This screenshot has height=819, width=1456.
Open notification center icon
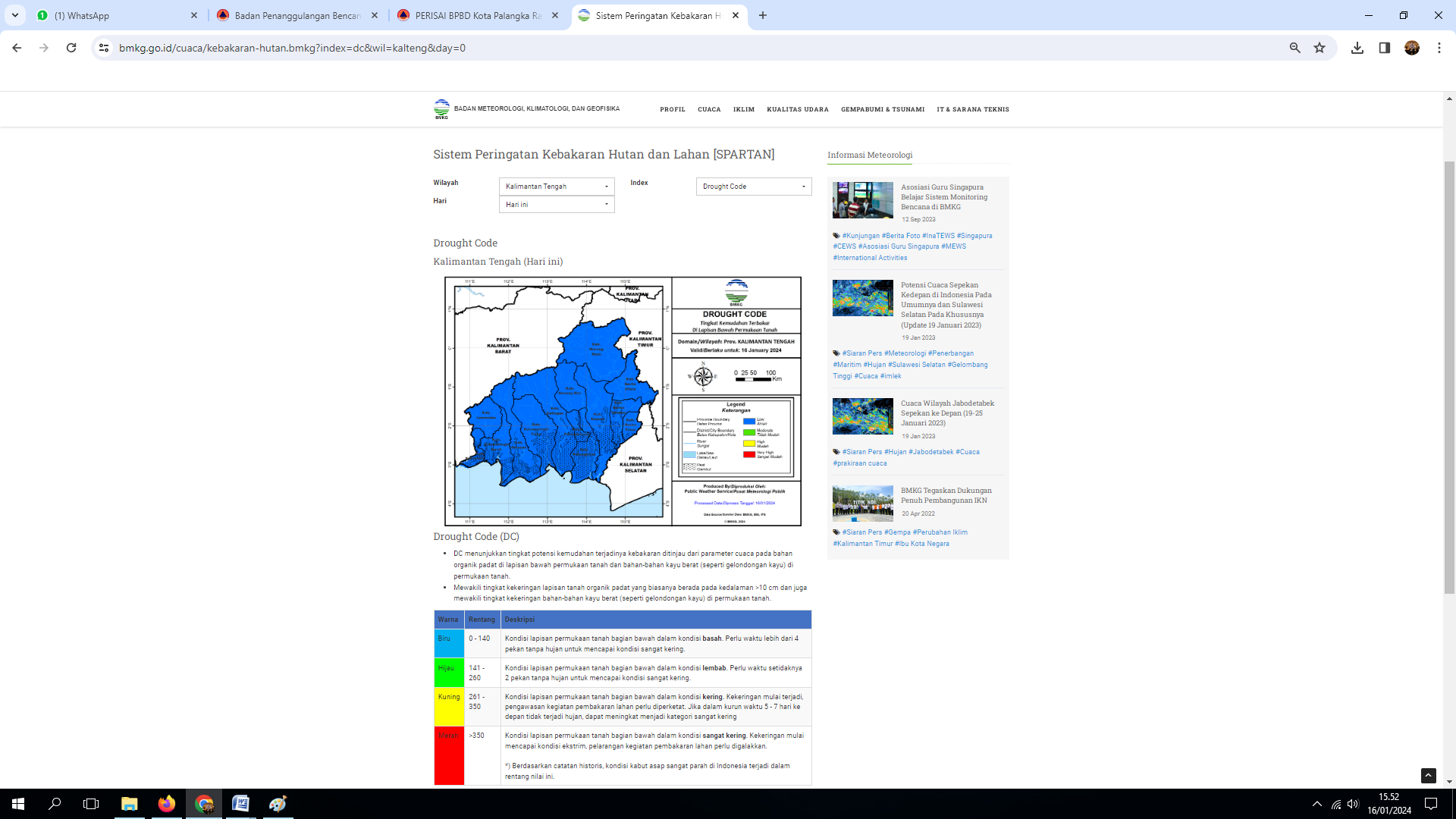point(1431,804)
